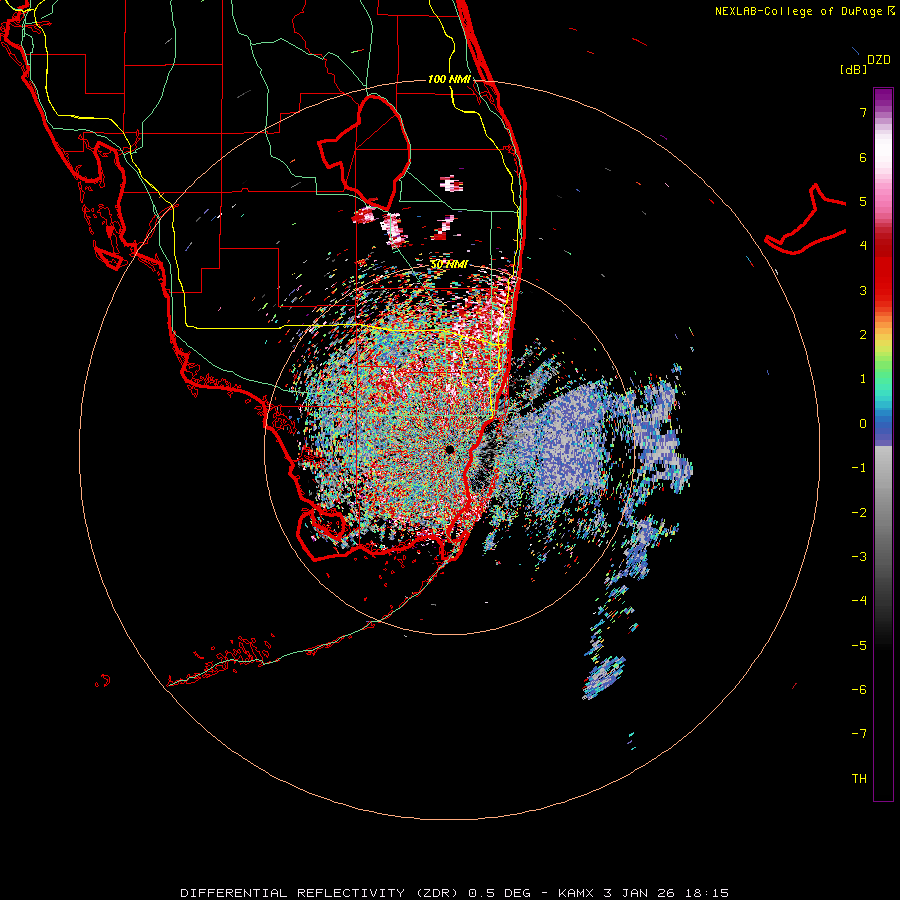Click the 5 value on the color scale
This screenshot has height=900, width=900.
(863, 201)
